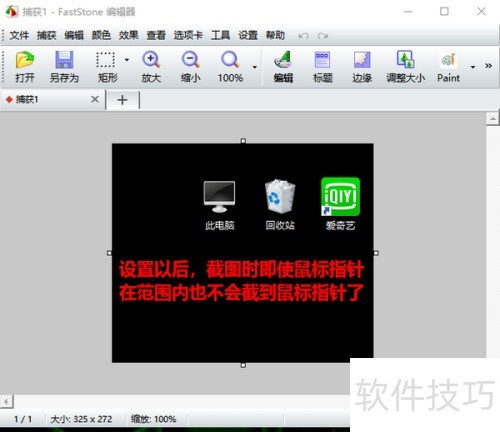Open the Edit (编辑) drawing tool
The image size is (500, 432).
(x=283, y=60)
